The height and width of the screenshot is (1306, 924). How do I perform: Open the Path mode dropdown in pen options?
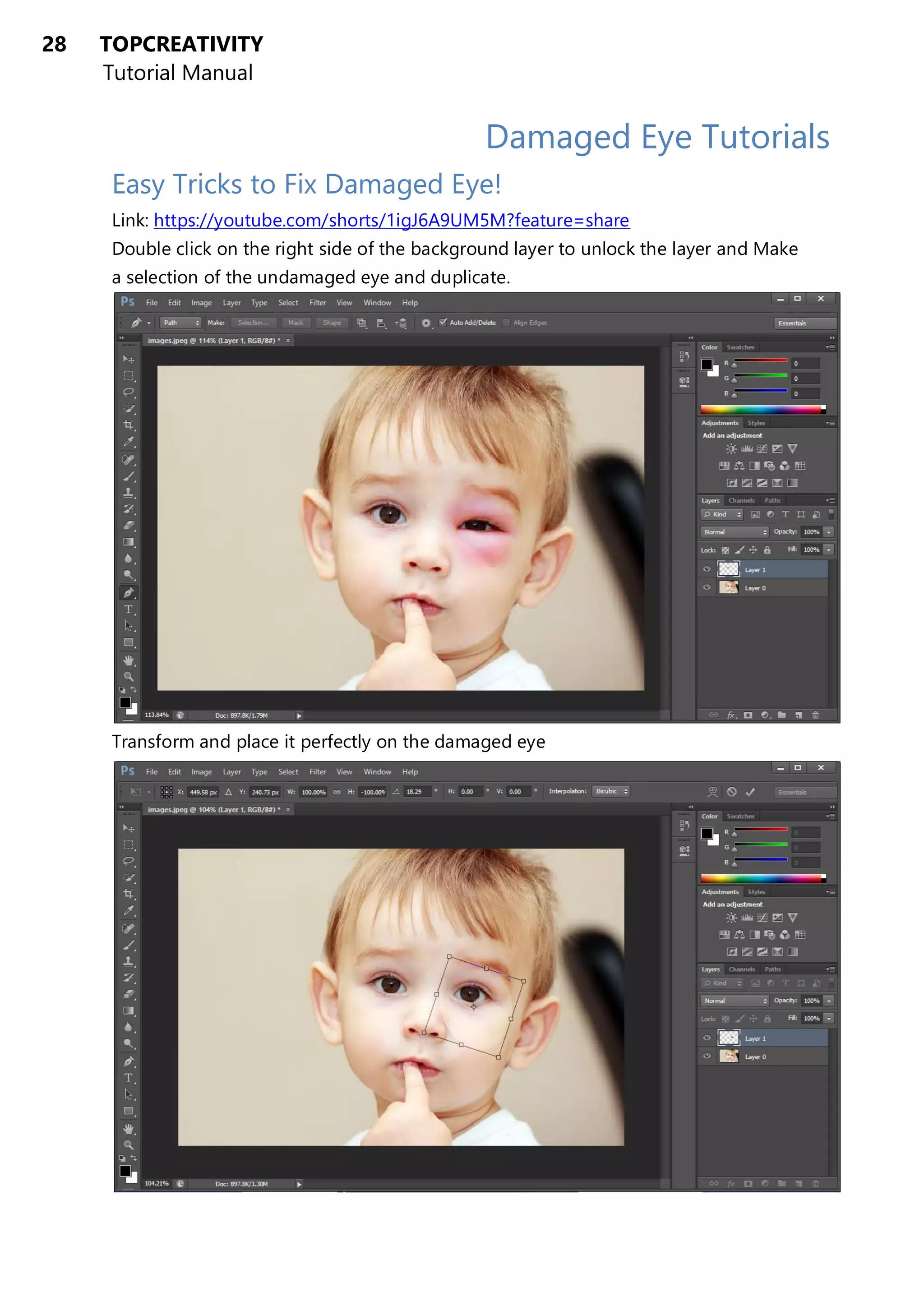click(180, 323)
